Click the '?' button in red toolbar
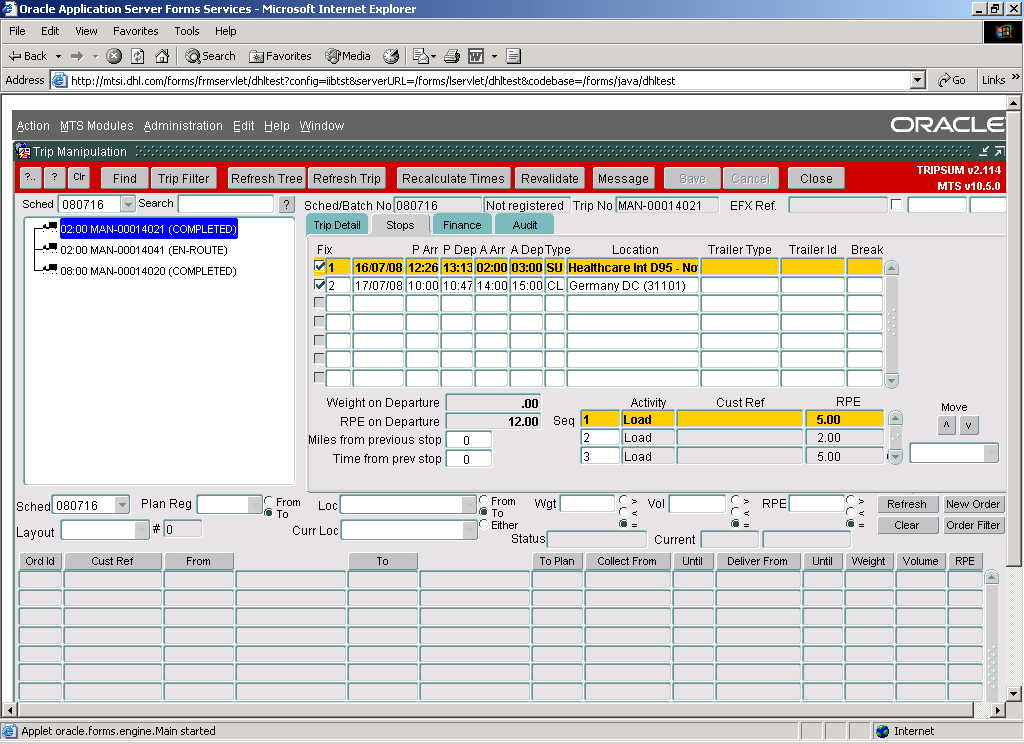Screen dimensions: 1024x744 (55, 178)
